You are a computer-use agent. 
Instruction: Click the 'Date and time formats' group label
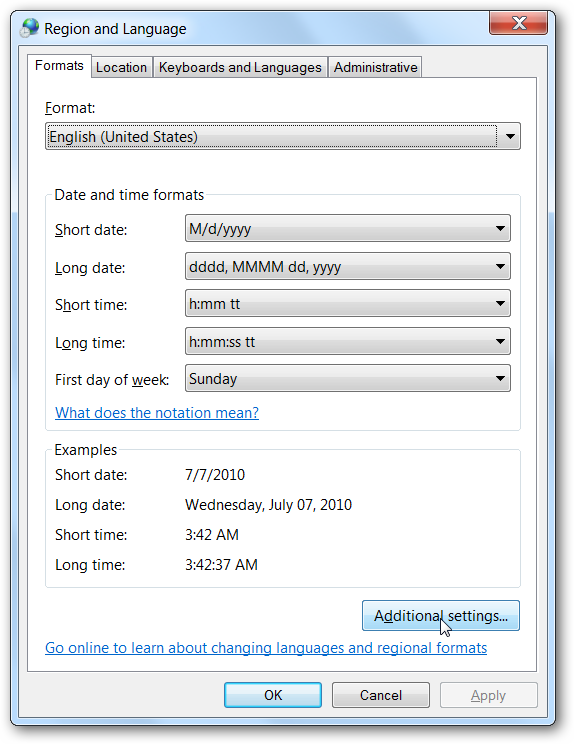(x=129, y=195)
